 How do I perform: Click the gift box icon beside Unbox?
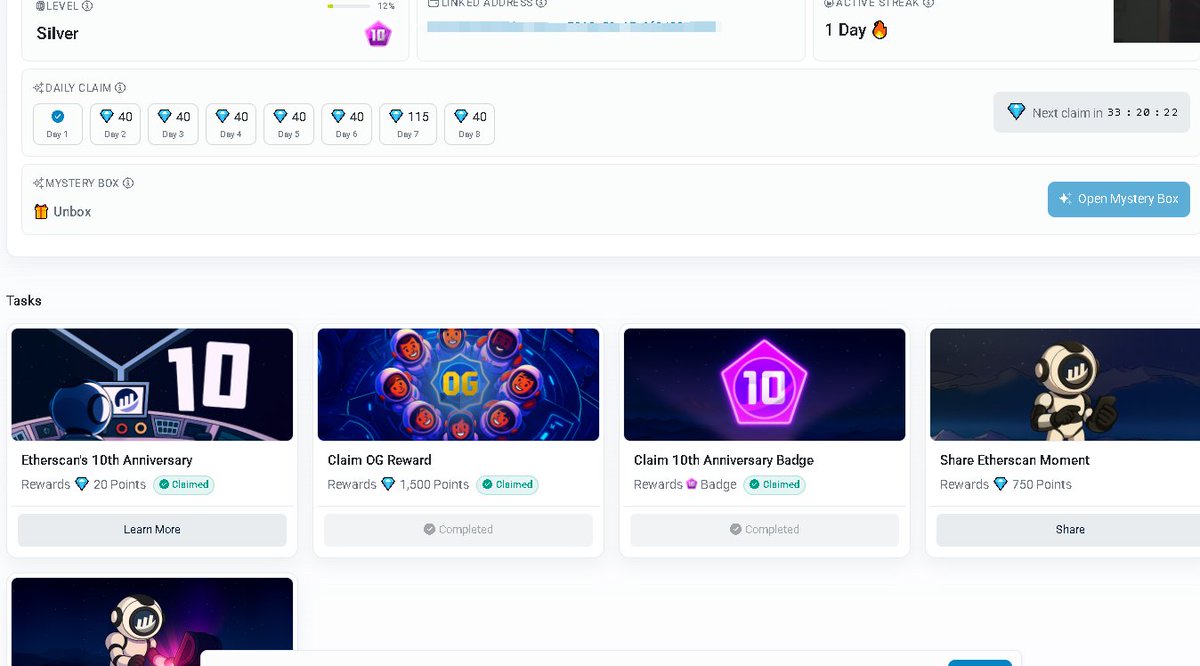[41, 211]
